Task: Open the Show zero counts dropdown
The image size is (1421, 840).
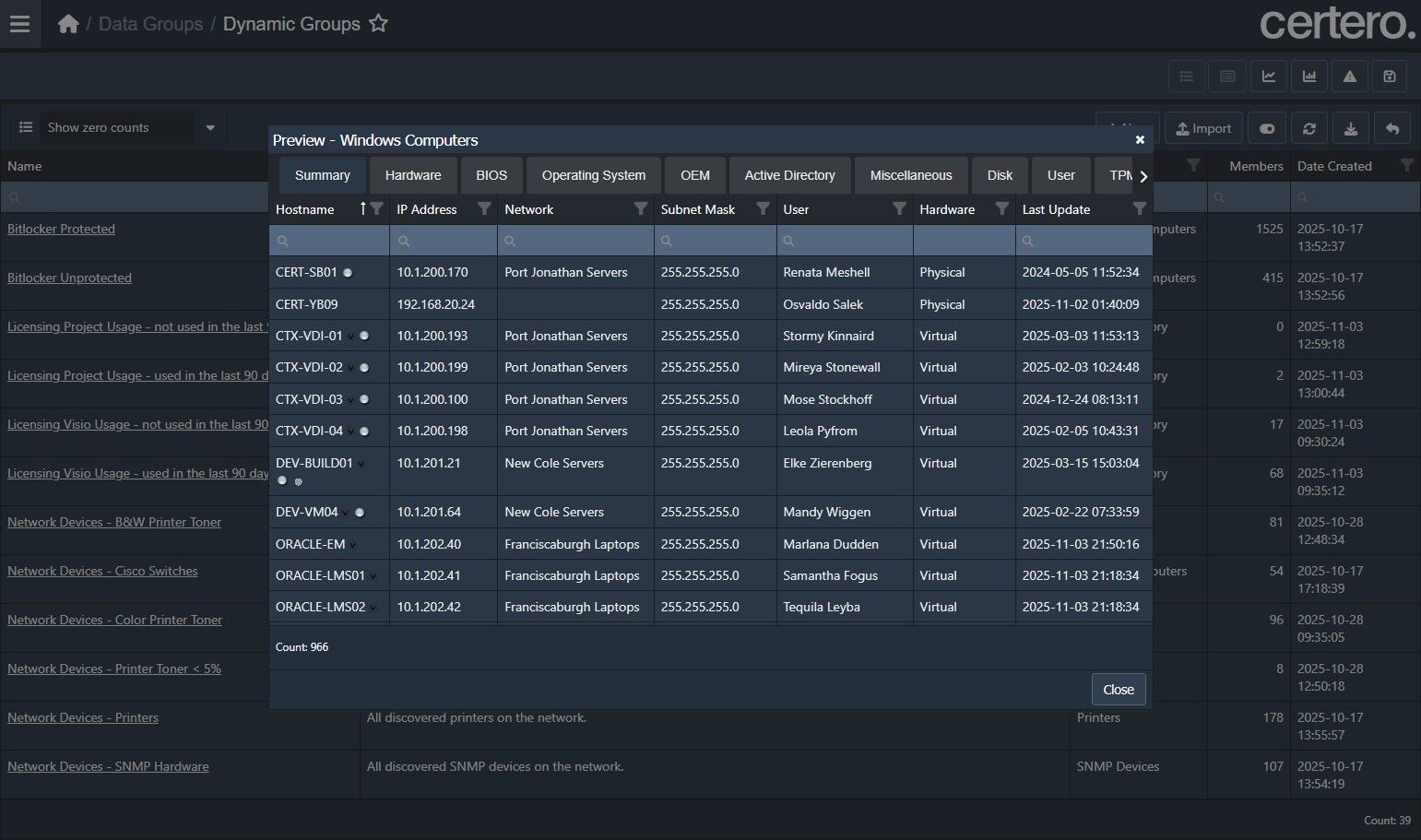Action: point(210,127)
